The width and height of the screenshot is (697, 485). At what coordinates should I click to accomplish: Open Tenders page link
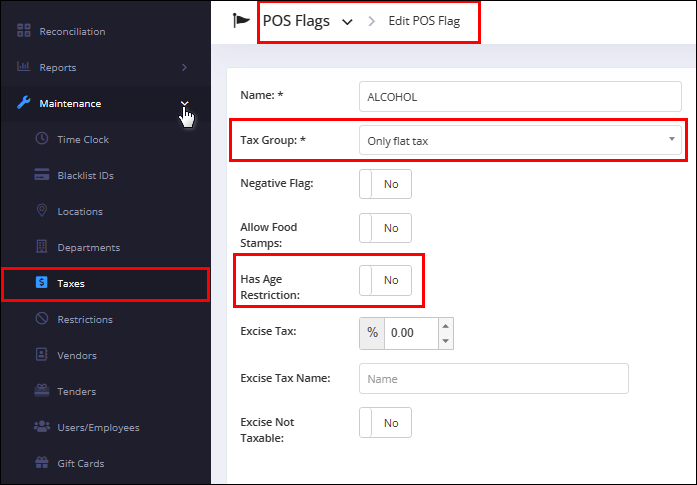[76, 391]
